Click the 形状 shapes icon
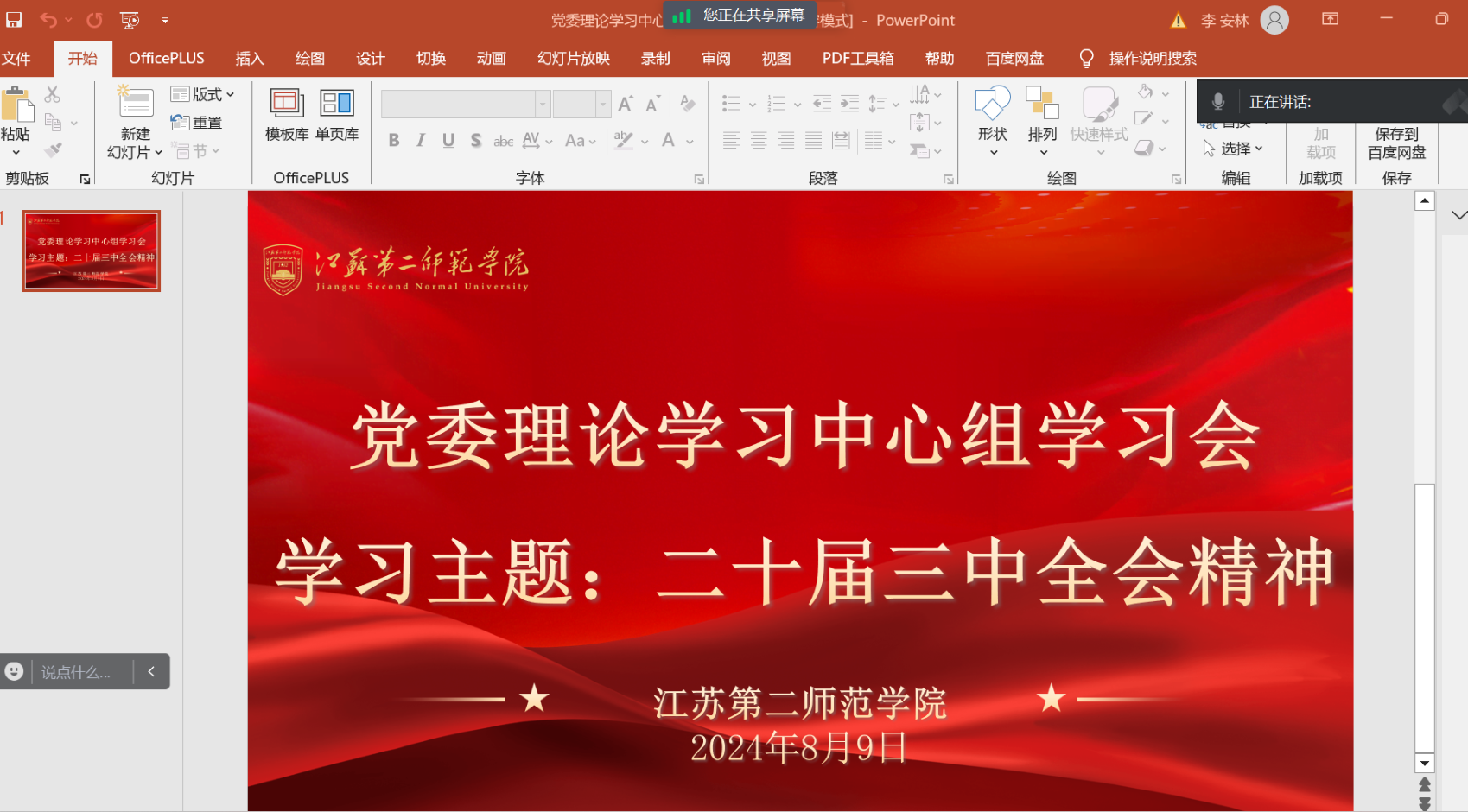1468x812 pixels. coord(993,105)
